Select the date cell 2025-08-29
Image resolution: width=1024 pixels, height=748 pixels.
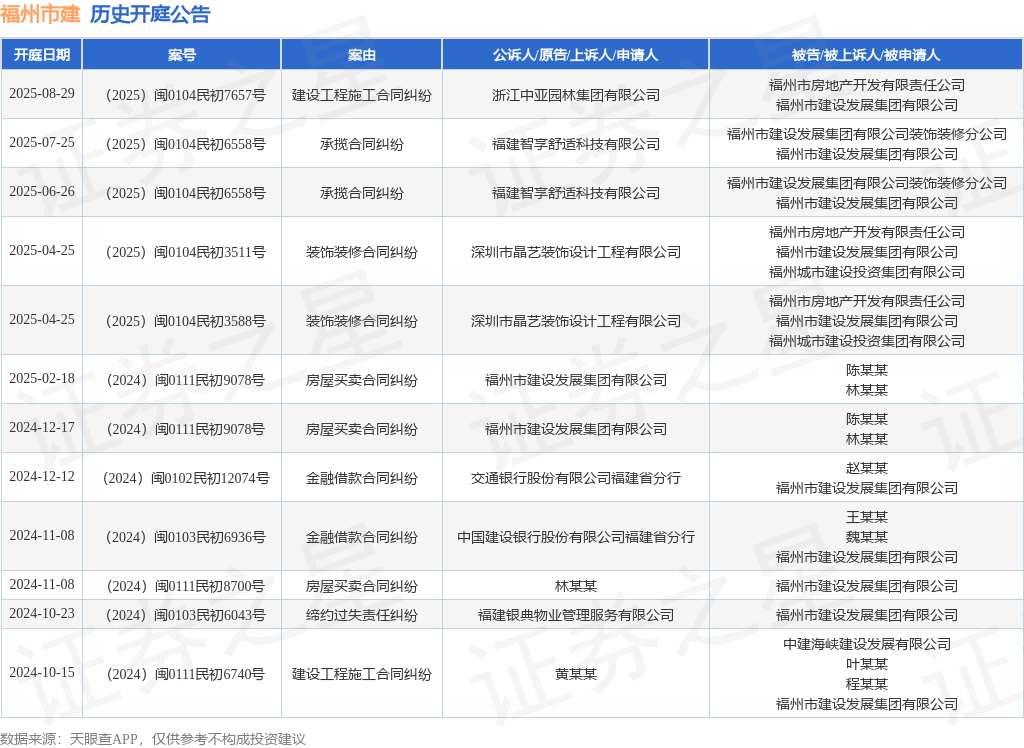coord(42,93)
